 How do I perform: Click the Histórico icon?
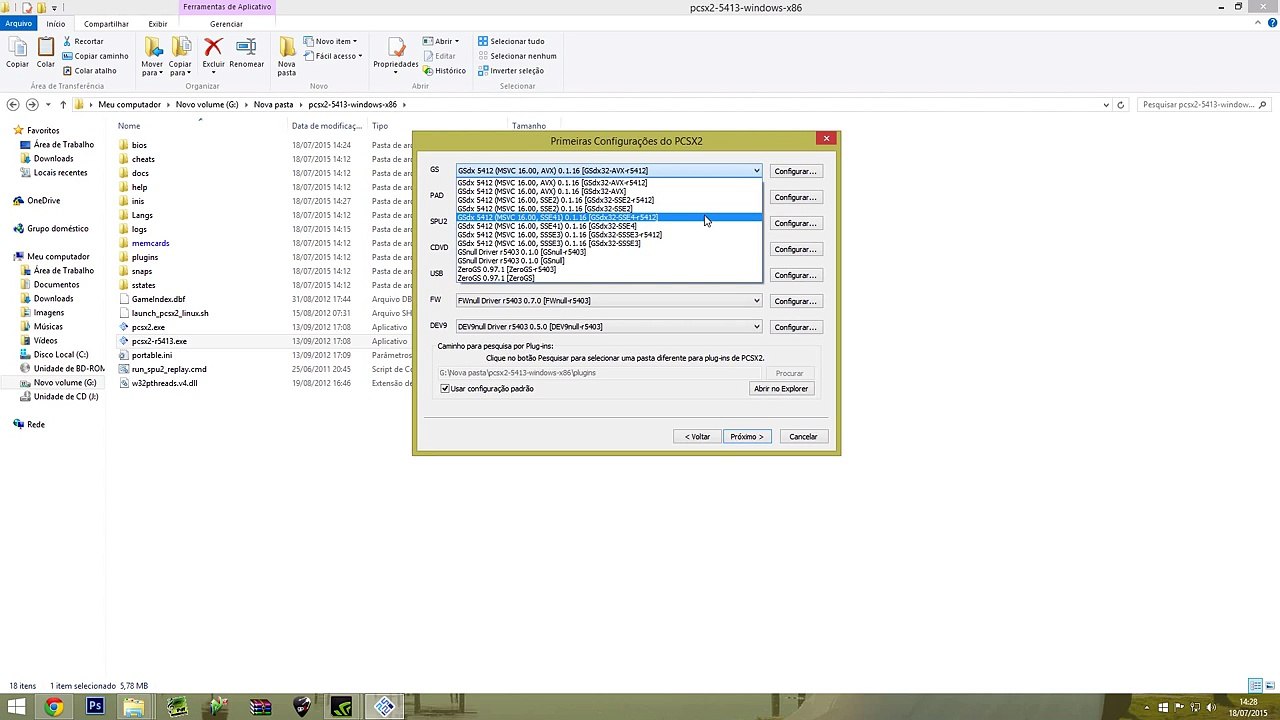tap(428, 71)
